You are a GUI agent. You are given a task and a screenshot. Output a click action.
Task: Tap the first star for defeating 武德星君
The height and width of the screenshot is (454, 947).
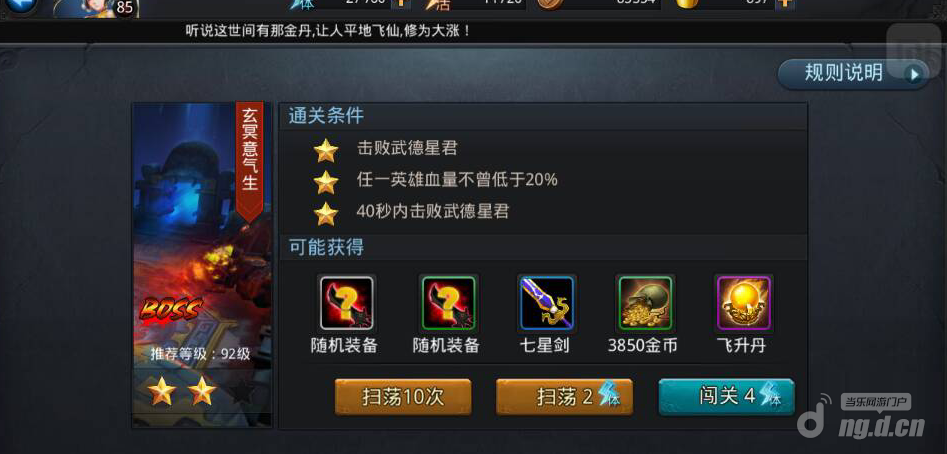tap(326, 150)
